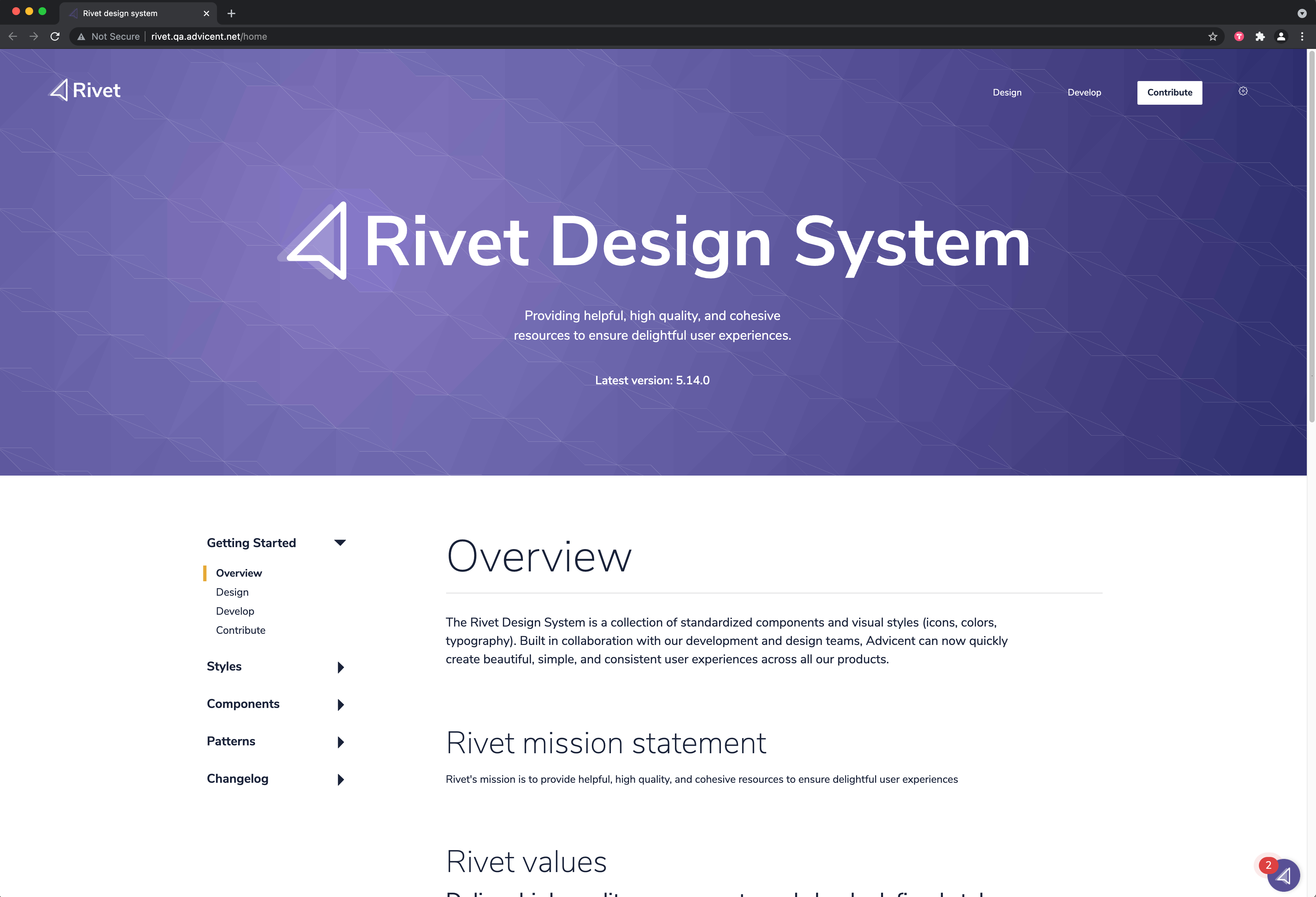Select Design in the top navigation
1316x897 pixels.
pos(1007,92)
